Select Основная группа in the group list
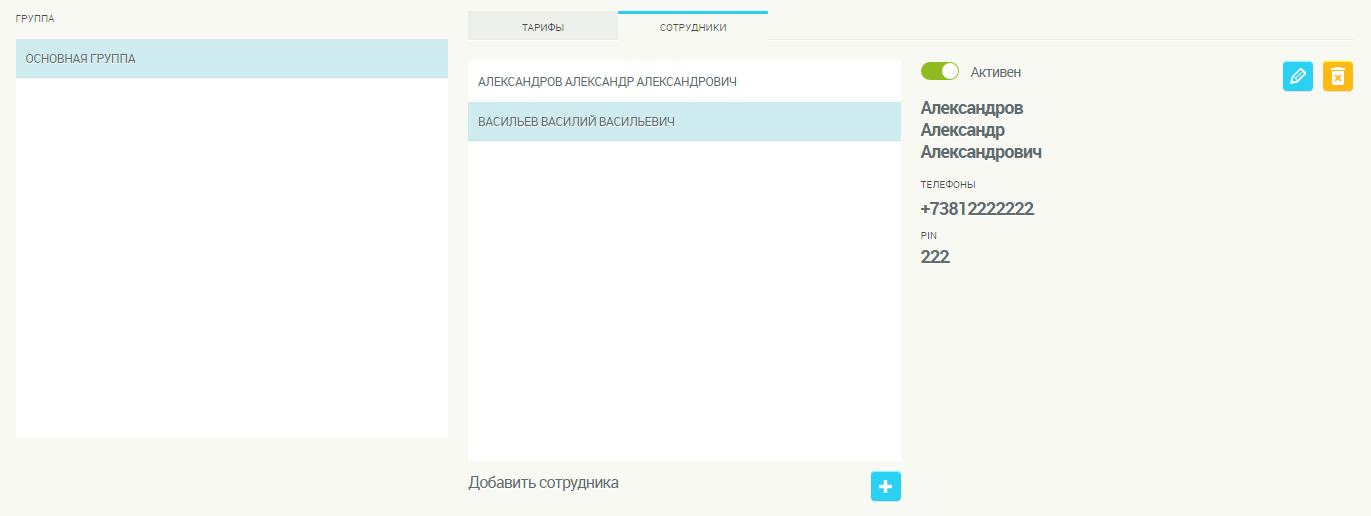Viewport: 1371px width, 516px height. coord(231,59)
